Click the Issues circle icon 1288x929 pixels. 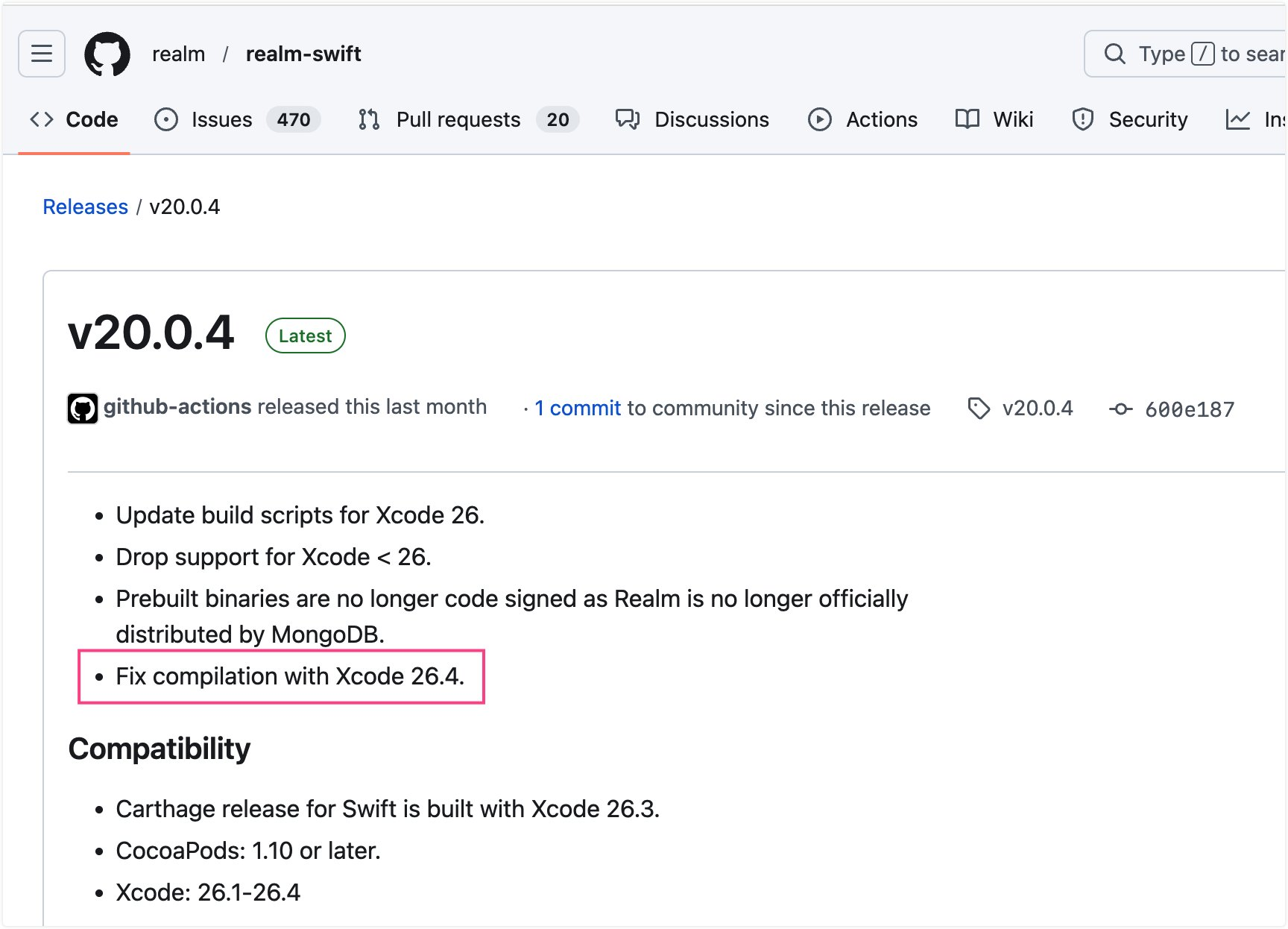coord(166,119)
